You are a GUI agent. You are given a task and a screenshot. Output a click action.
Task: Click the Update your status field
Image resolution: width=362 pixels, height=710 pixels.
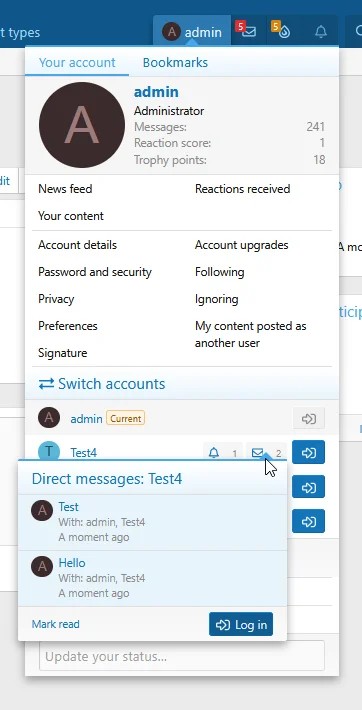(x=182, y=656)
